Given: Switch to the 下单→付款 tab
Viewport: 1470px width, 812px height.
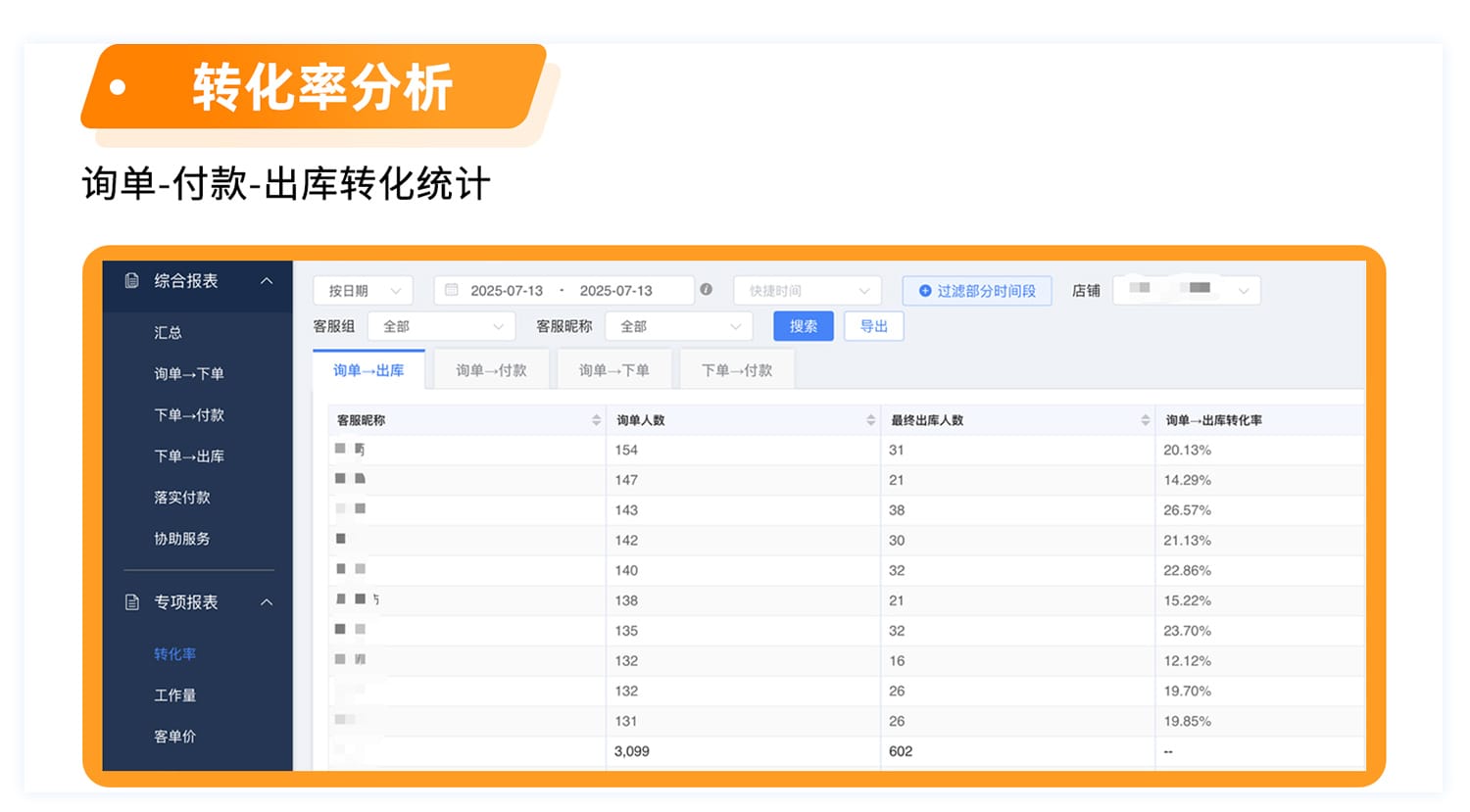Looking at the screenshot, I should point(736,370).
